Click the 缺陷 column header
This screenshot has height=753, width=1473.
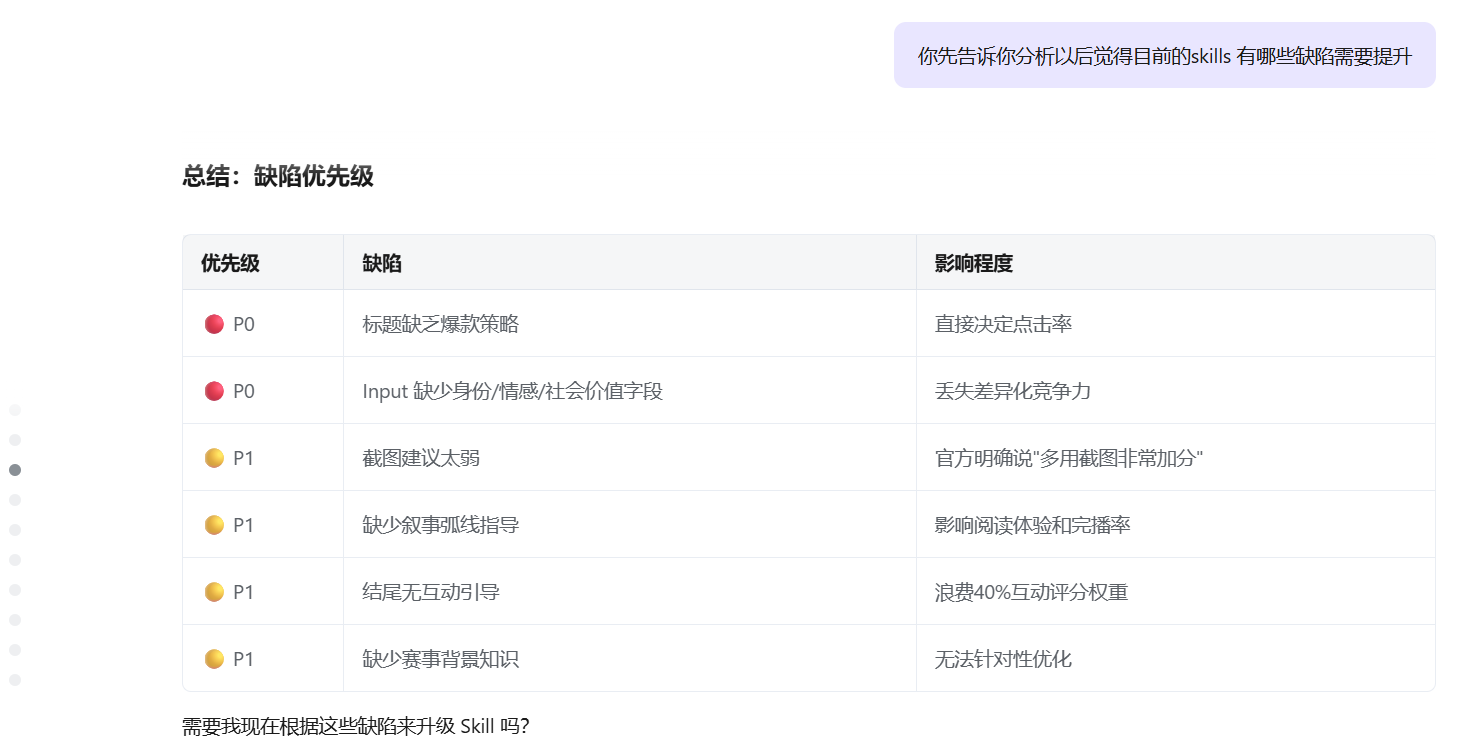click(x=382, y=263)
